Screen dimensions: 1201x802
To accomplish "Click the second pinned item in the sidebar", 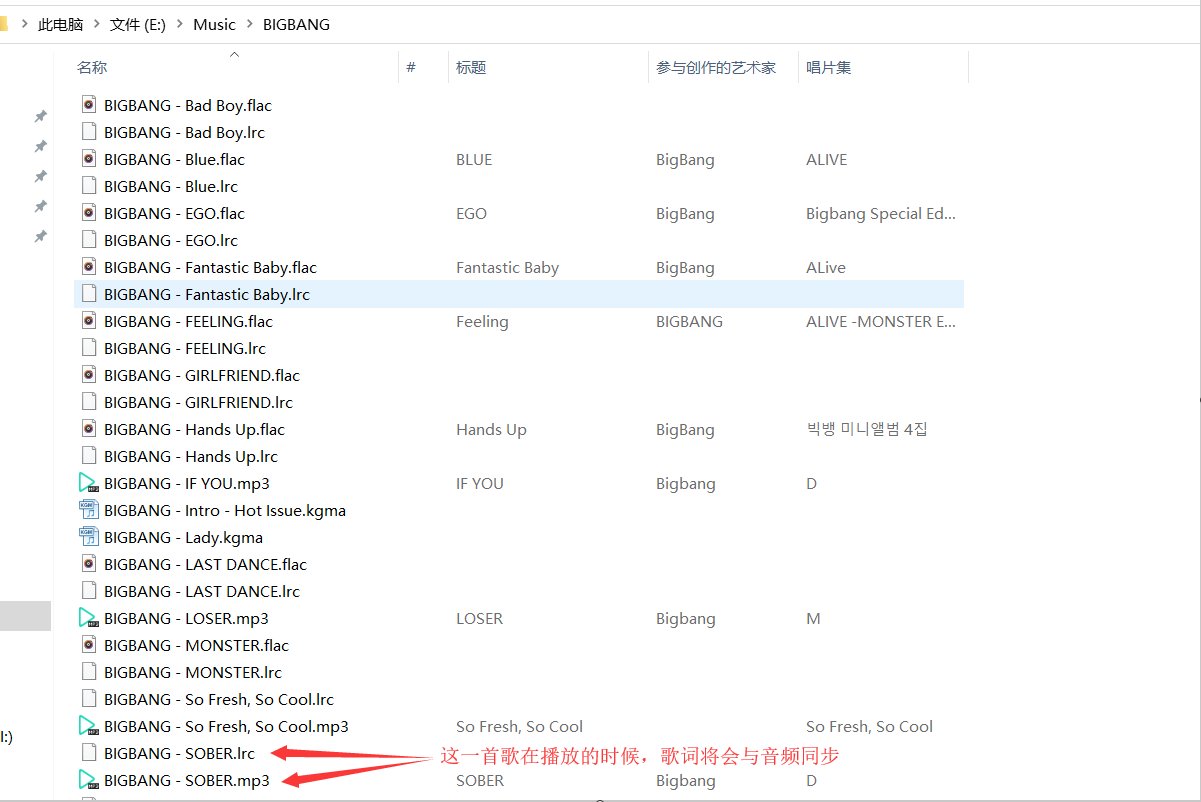I will tap(40, 146).
